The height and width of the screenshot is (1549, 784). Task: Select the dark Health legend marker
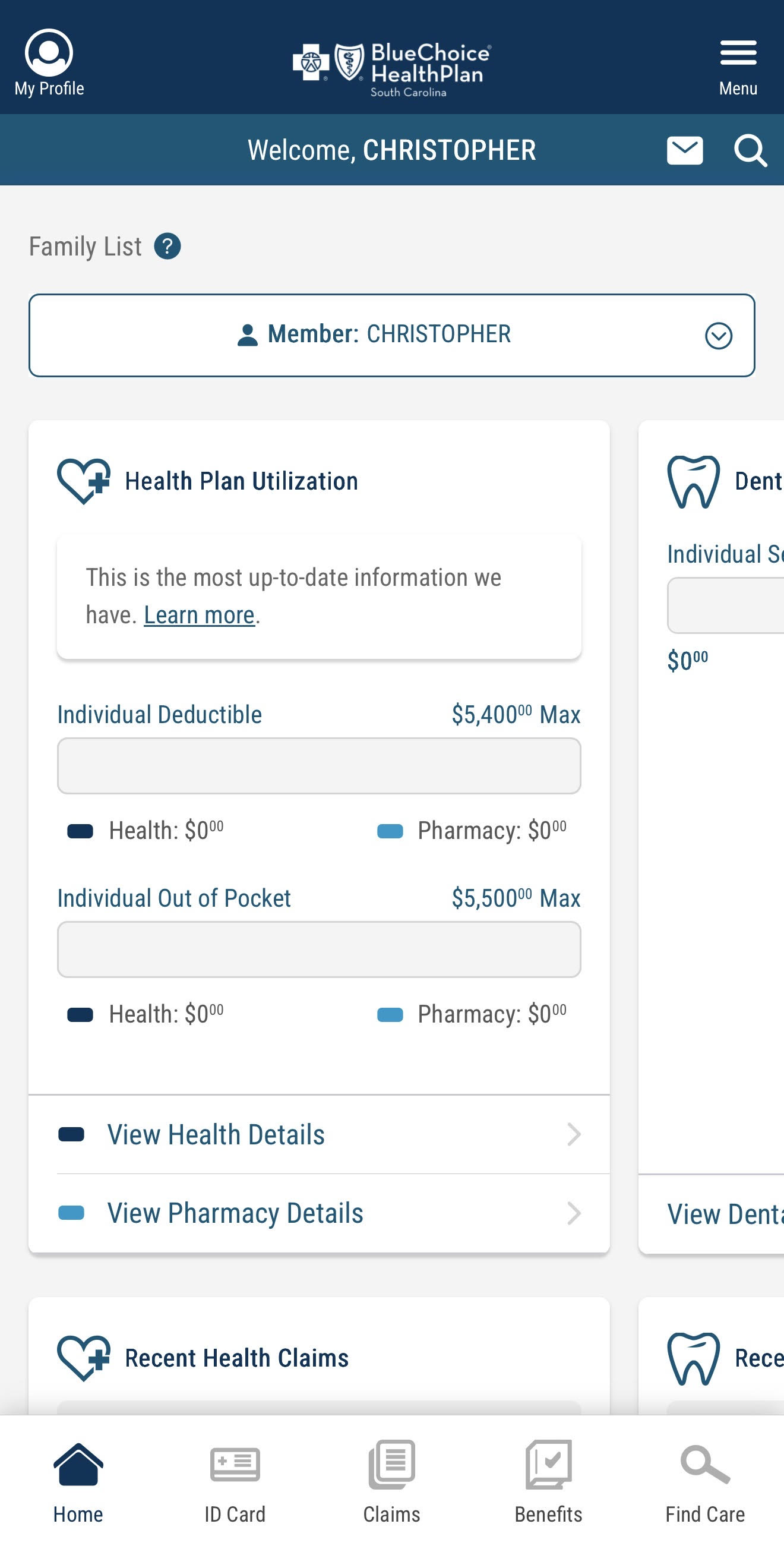tap(80, 831)
